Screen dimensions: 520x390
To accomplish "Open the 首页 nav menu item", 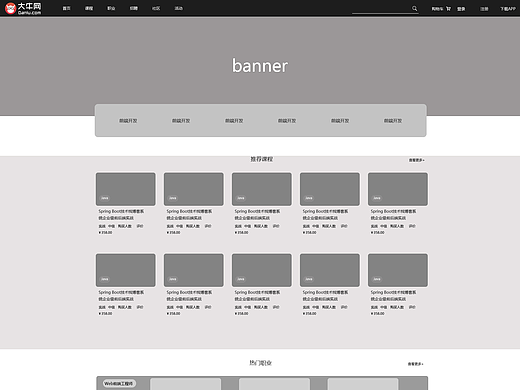I will point(66,8).
